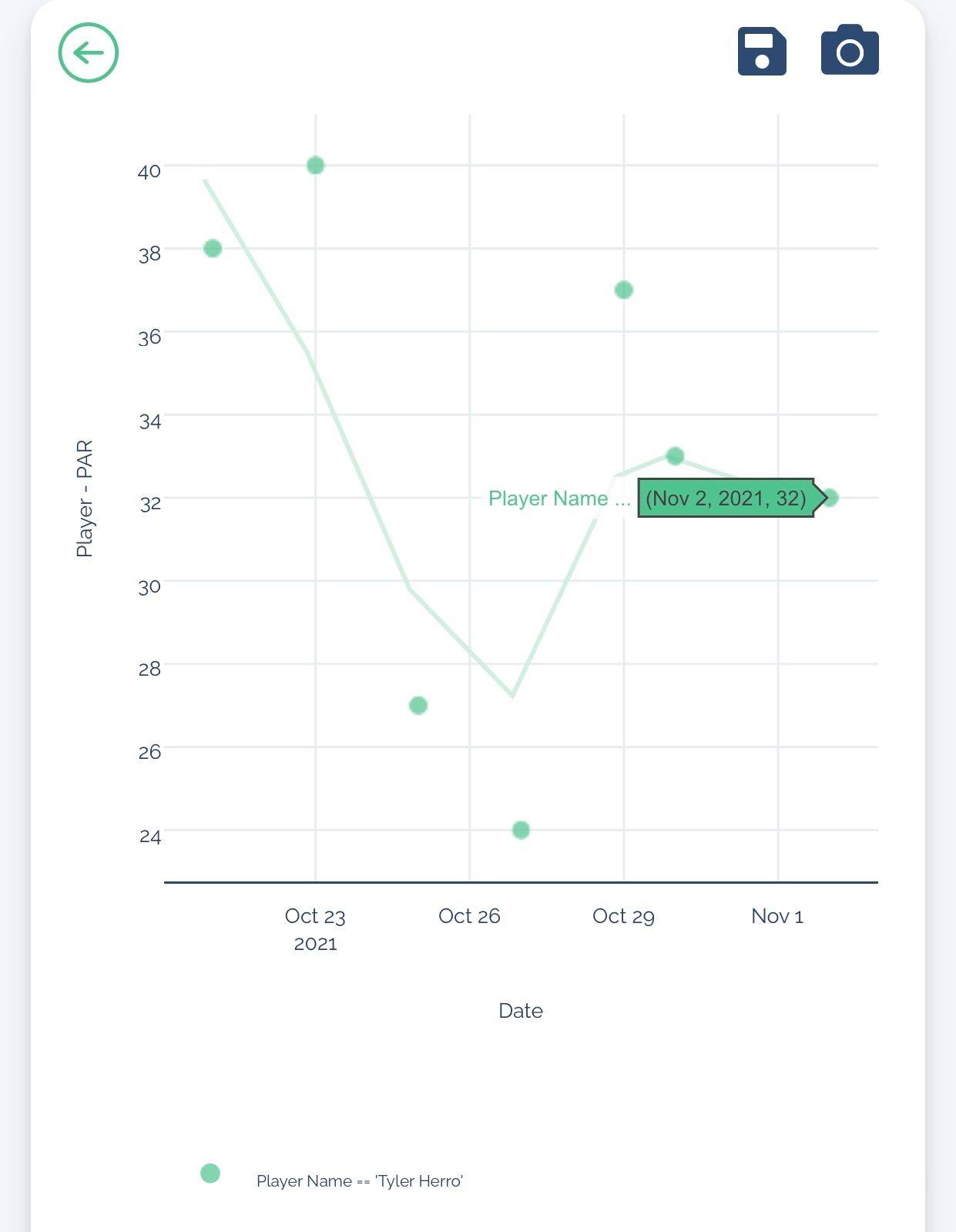Toggle the 'Tyler Herro' legend label
This screenshot has width=956, height=1232.
359,1181
